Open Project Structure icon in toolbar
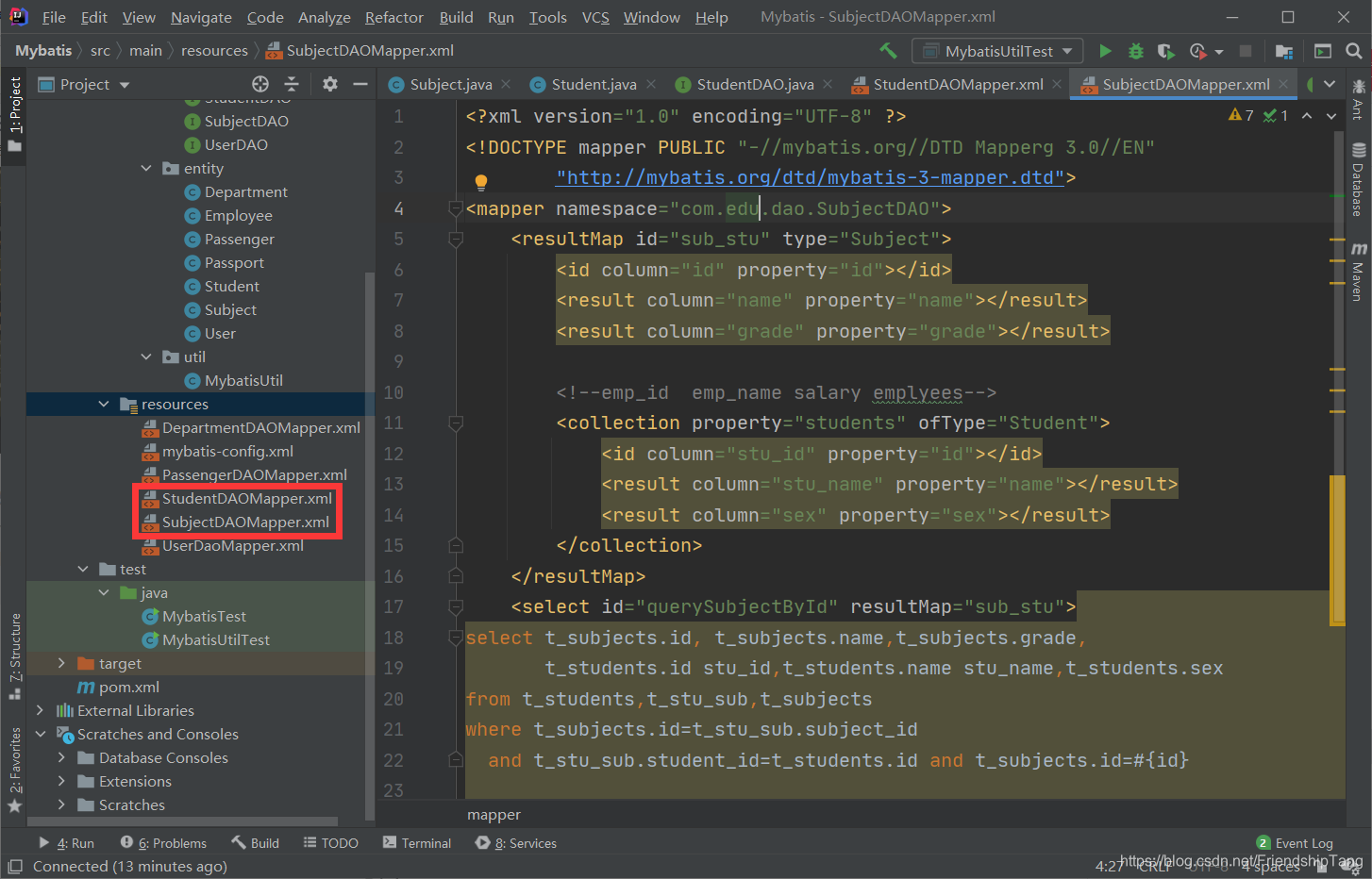 point(1284,51)
